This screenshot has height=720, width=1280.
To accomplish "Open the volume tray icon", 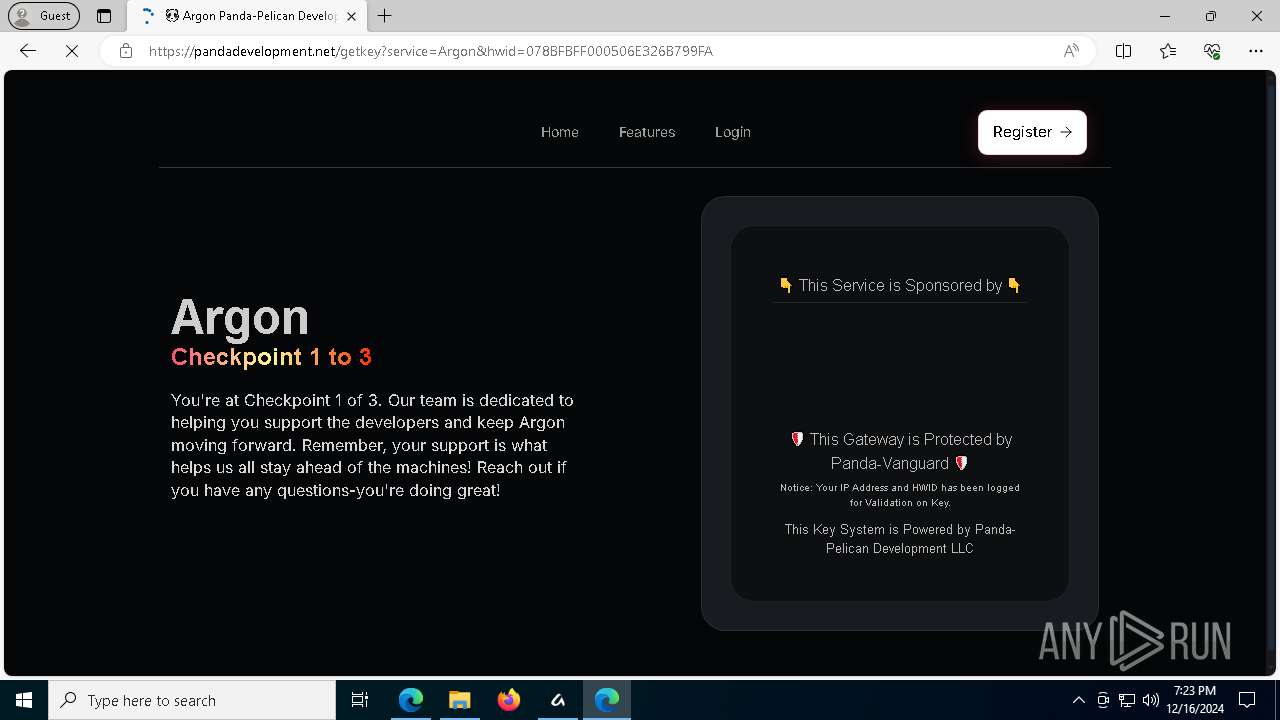I will (x=1150, y=700).
